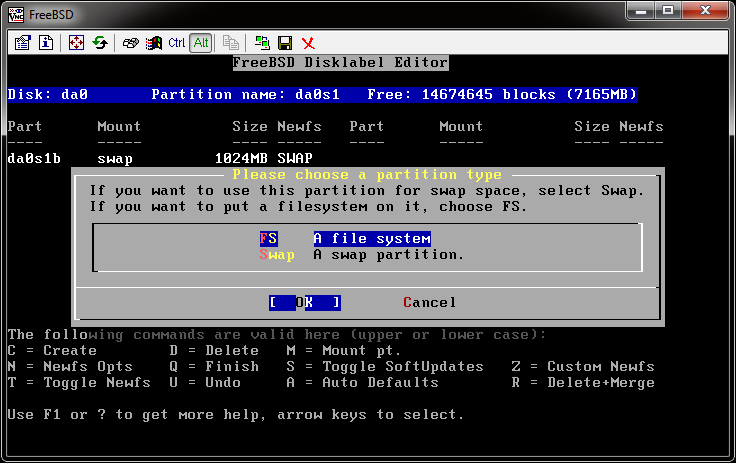Click the 'N = Newfs Opts' command hint

click(x=70, y=366)
